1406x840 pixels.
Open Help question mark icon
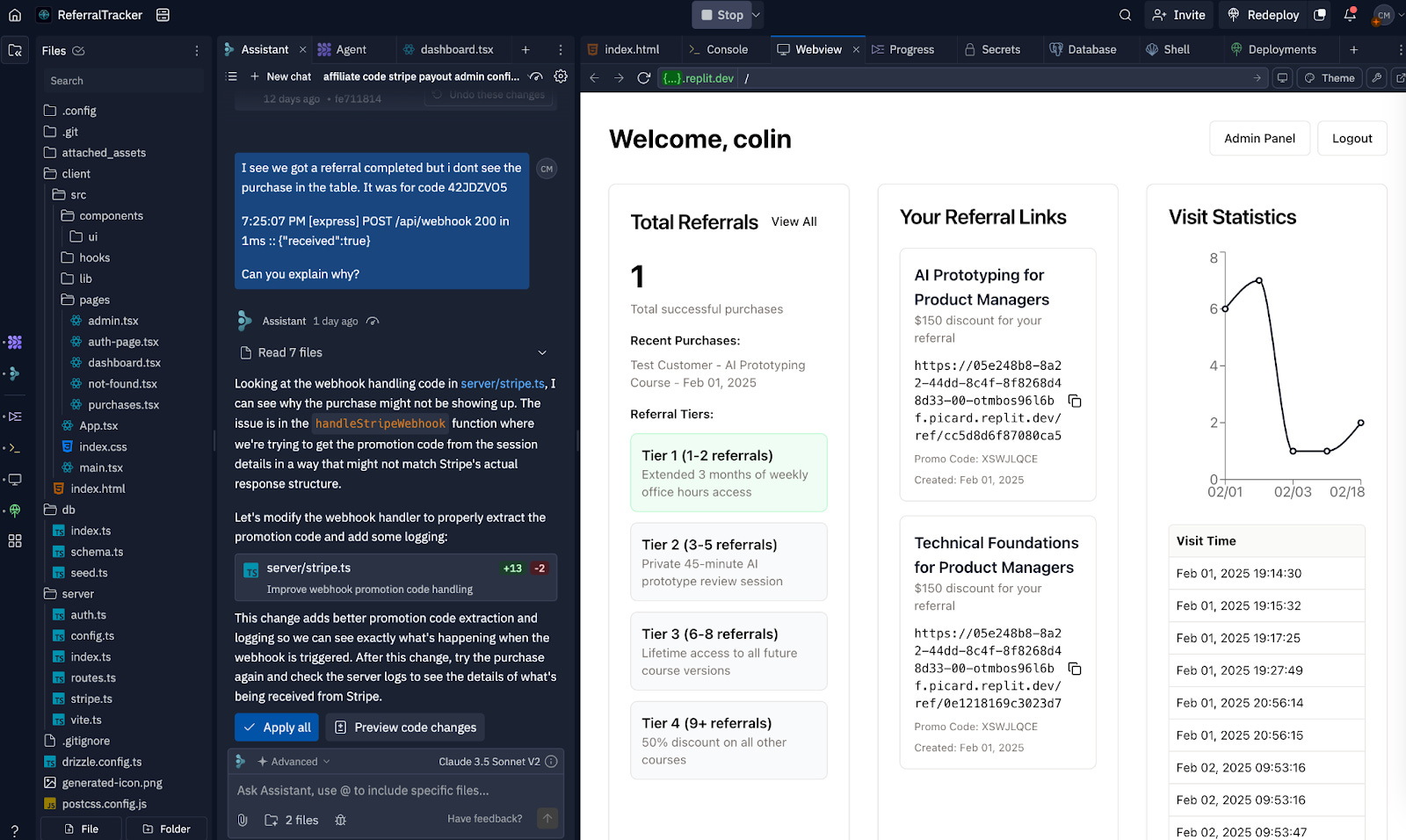[x=15, y=831]
